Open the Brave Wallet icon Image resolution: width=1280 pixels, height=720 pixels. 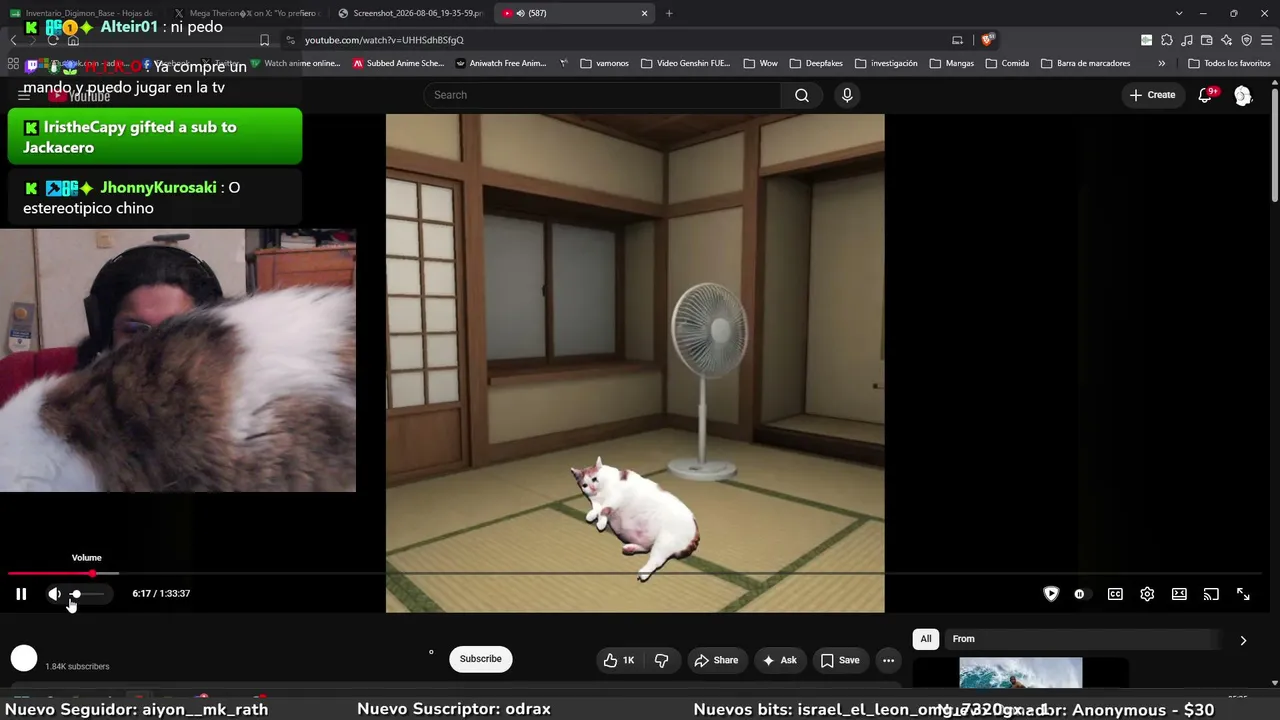click(1206, 40)
